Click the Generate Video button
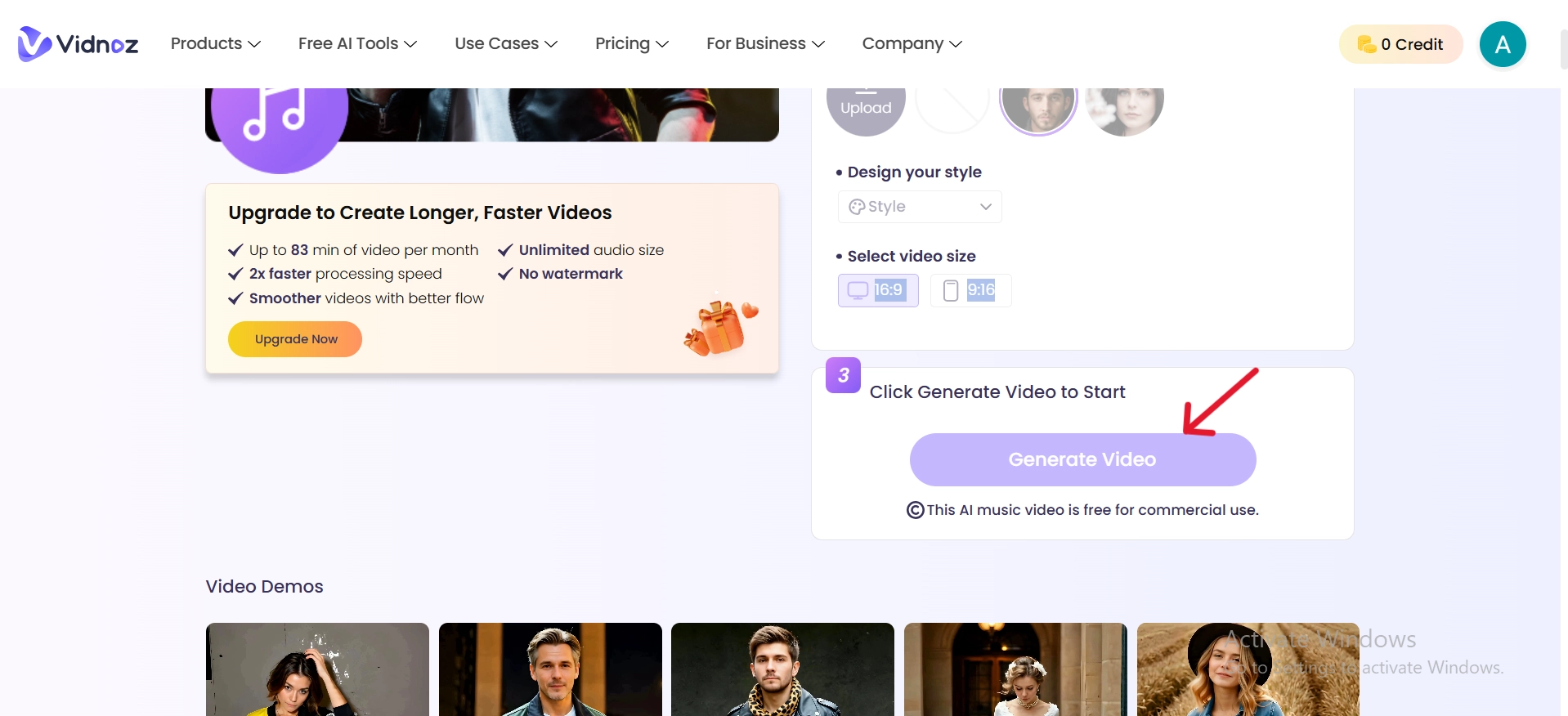The image size is (1568, 716). 1082,459
